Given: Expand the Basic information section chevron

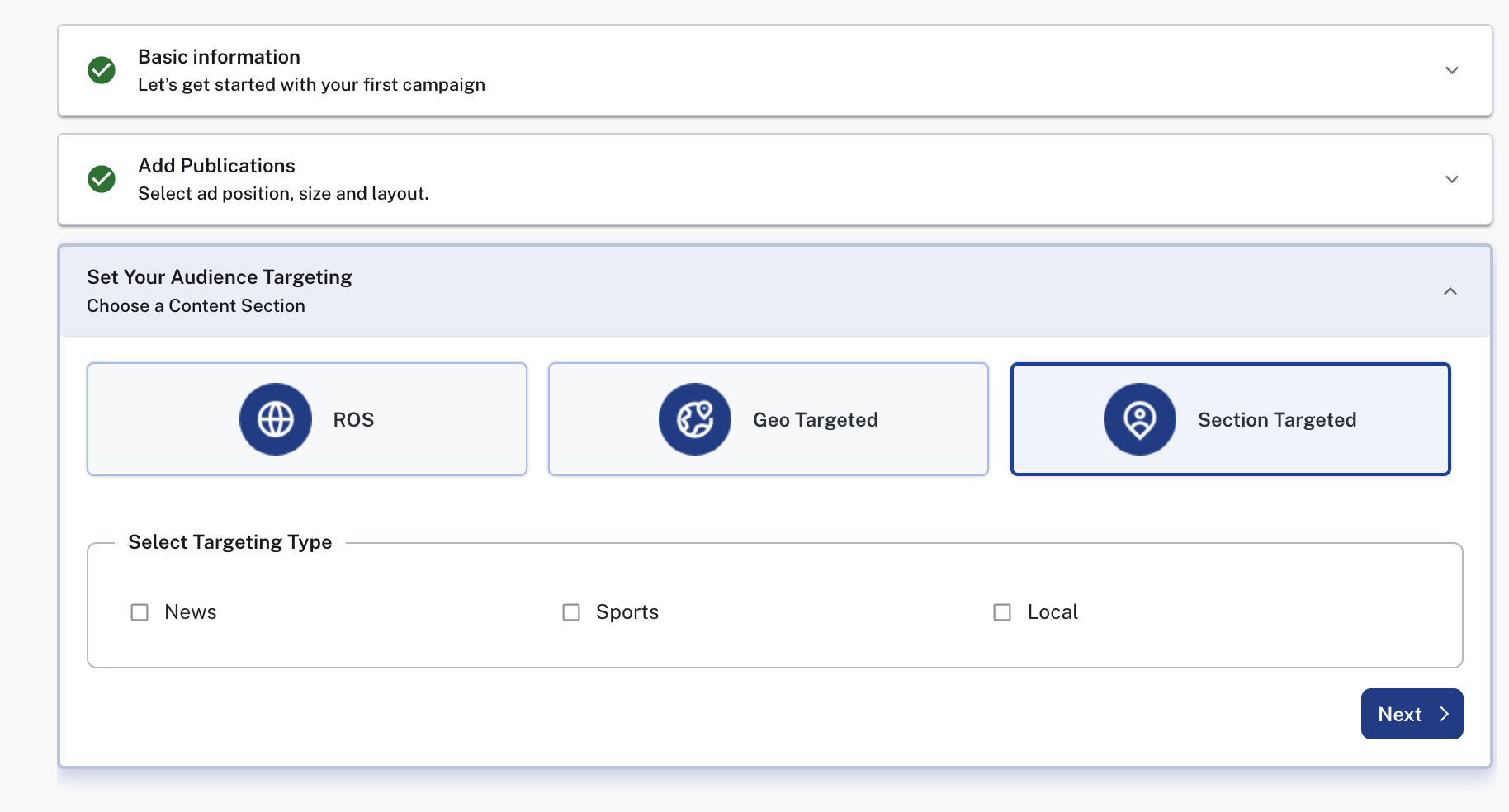Looking at the screenshot, I should pyautogui.click(x=1451, y=70).
